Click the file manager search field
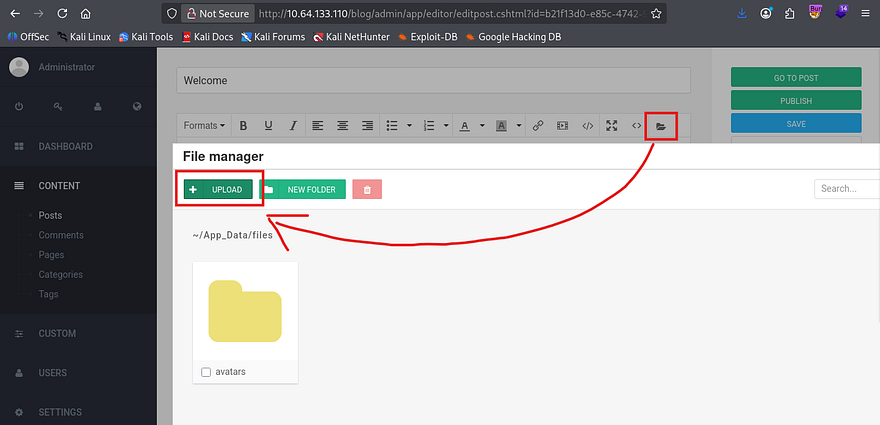Screen dimensions: 880x425 [845, 188]
